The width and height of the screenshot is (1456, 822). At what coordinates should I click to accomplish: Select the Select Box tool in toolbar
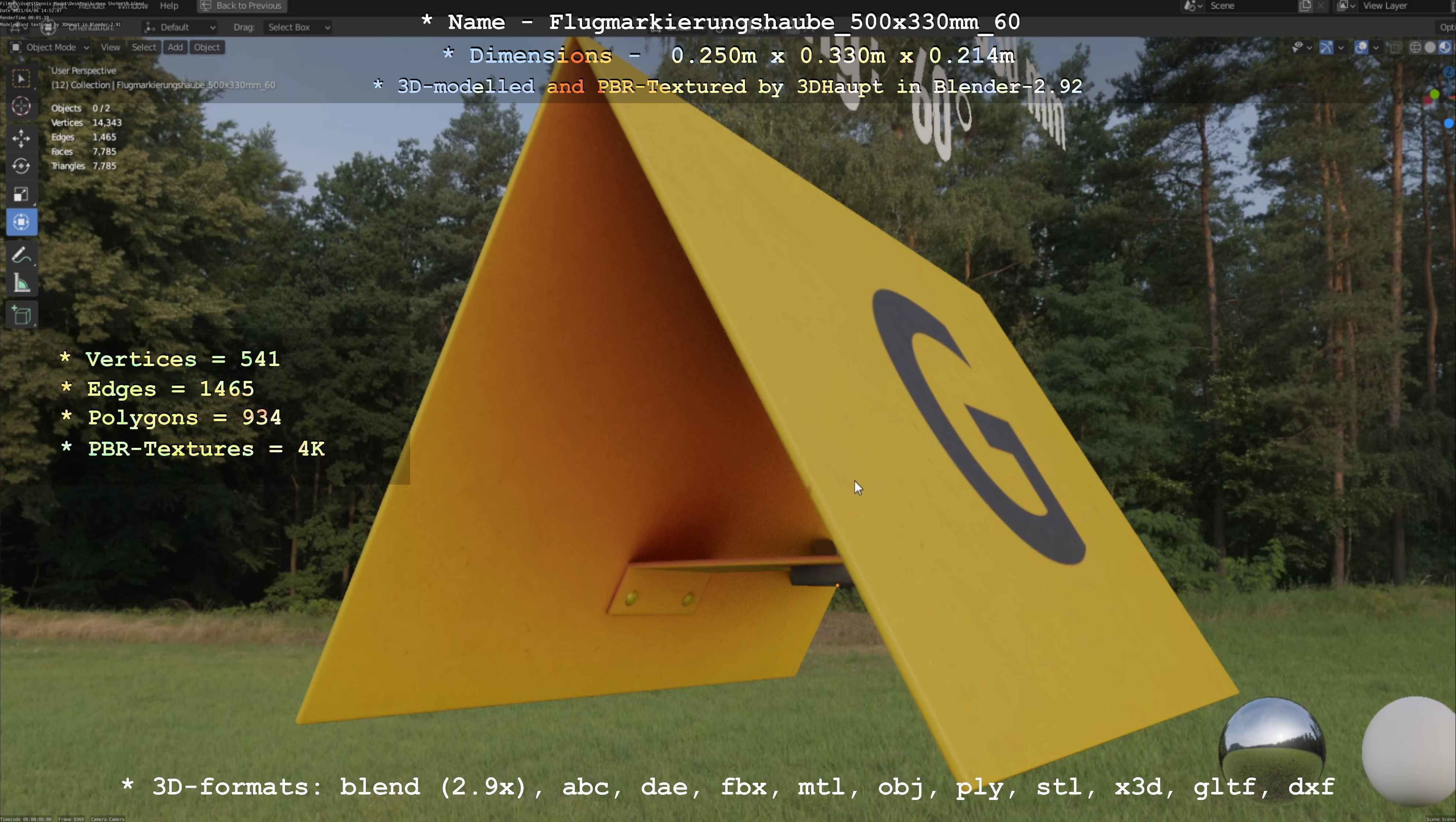tap(21, 79)
